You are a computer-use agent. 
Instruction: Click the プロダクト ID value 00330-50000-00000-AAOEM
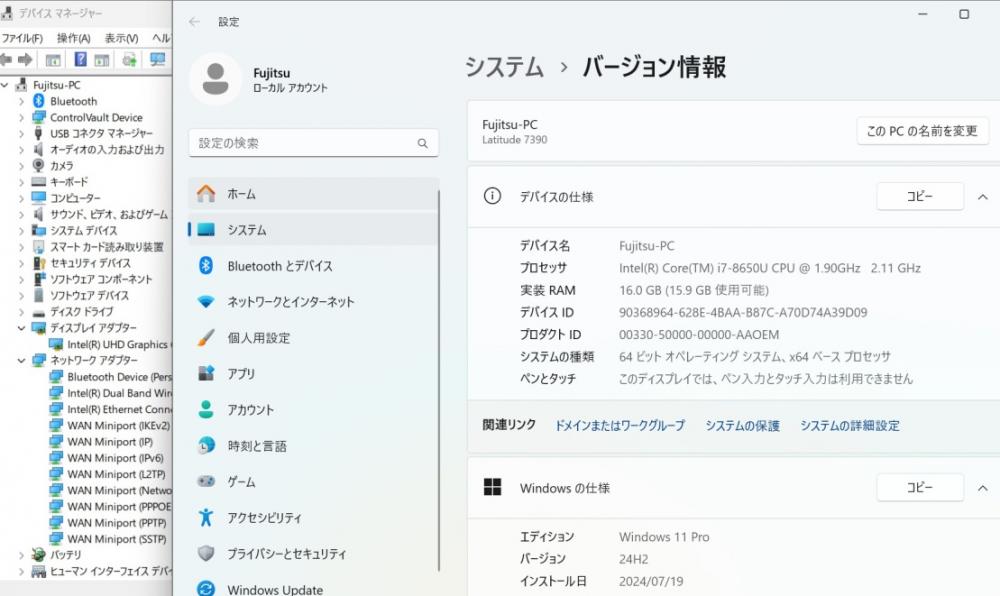(x=699, y=335)
